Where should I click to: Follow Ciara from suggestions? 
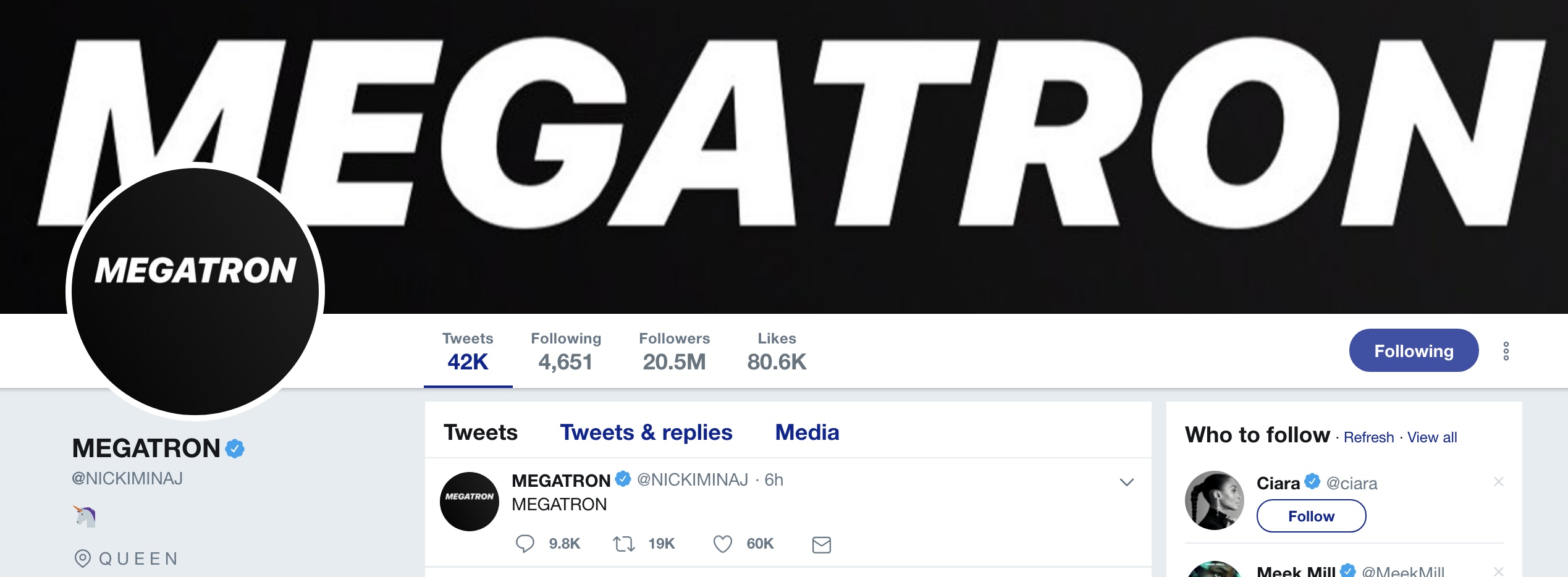click(x=1310, y=516)
